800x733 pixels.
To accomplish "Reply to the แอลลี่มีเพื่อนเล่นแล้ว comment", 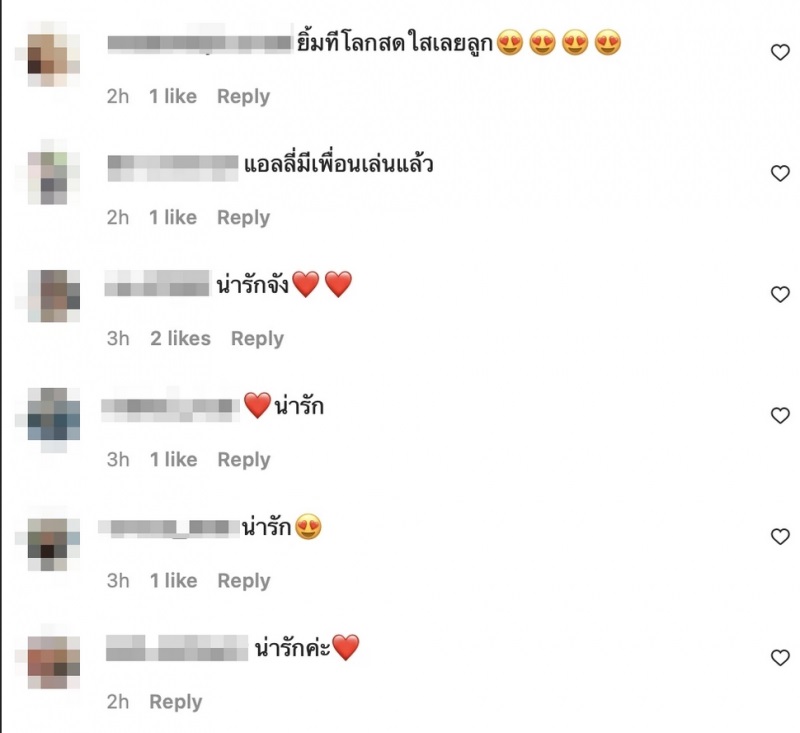I will pos(243,218).
